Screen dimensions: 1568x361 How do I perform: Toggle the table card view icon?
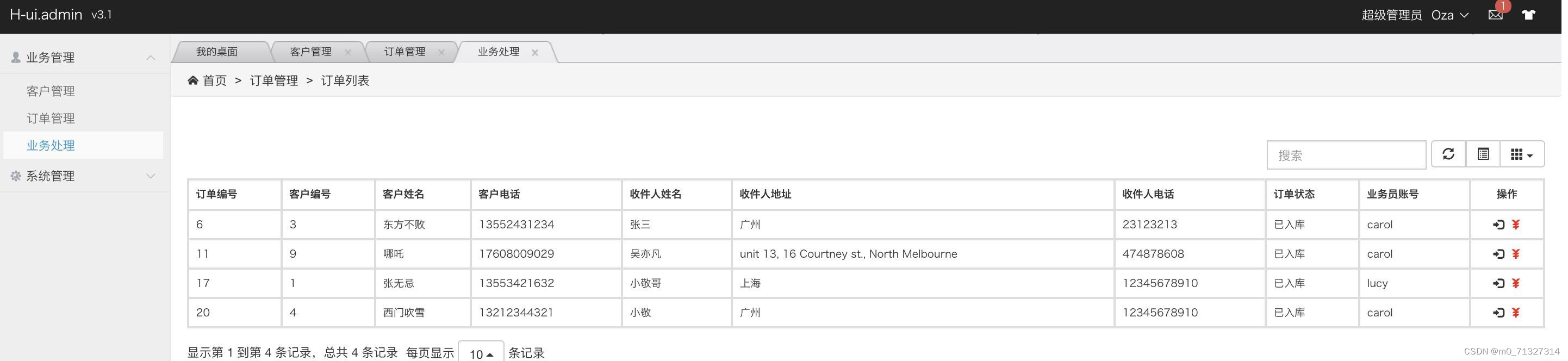pos(1483,154)
